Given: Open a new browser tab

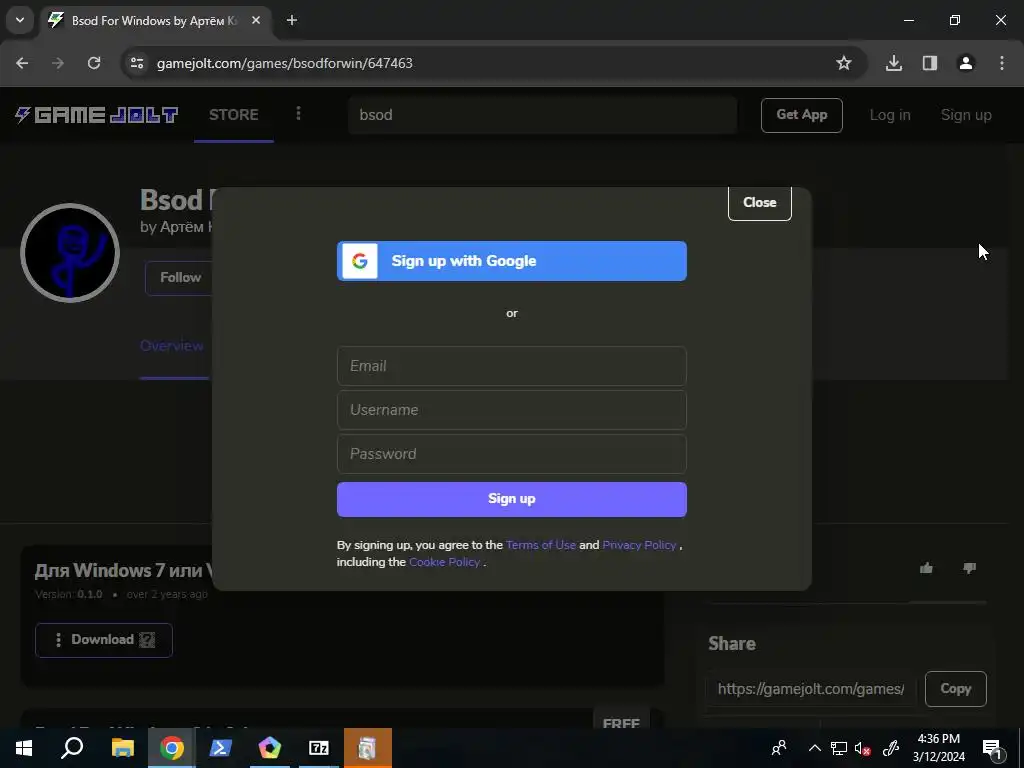Looking at the screenshot, I should click(292, 20).
